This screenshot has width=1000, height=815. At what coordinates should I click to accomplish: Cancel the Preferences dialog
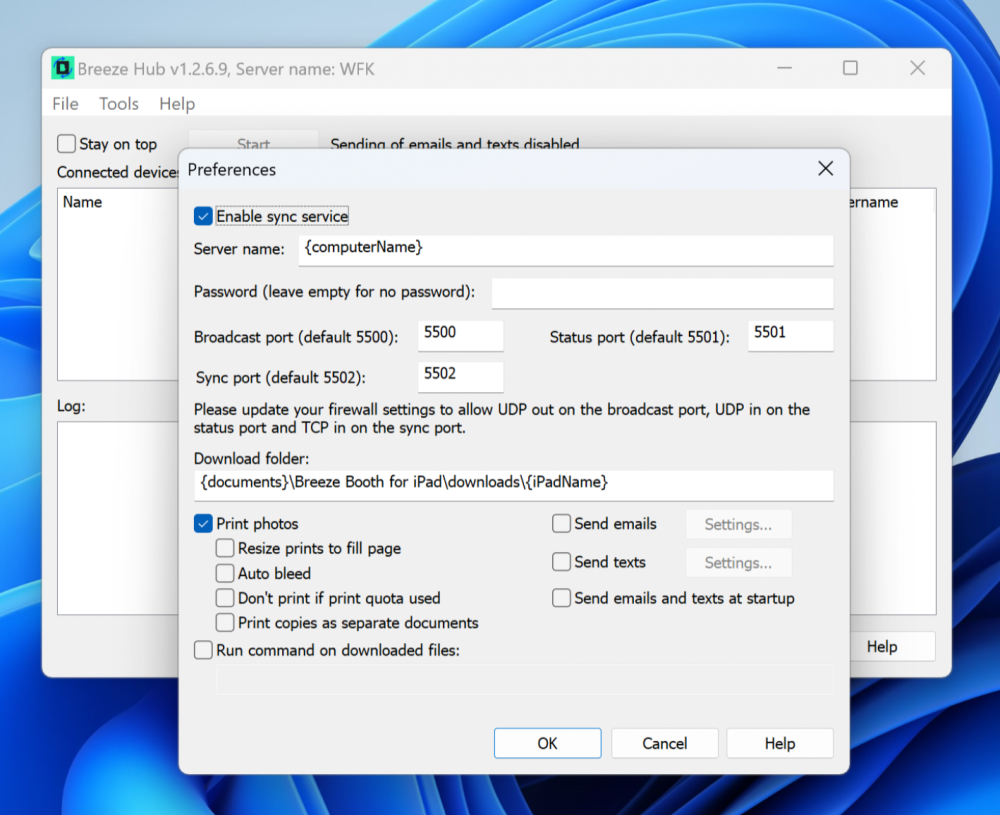(665, 744)
